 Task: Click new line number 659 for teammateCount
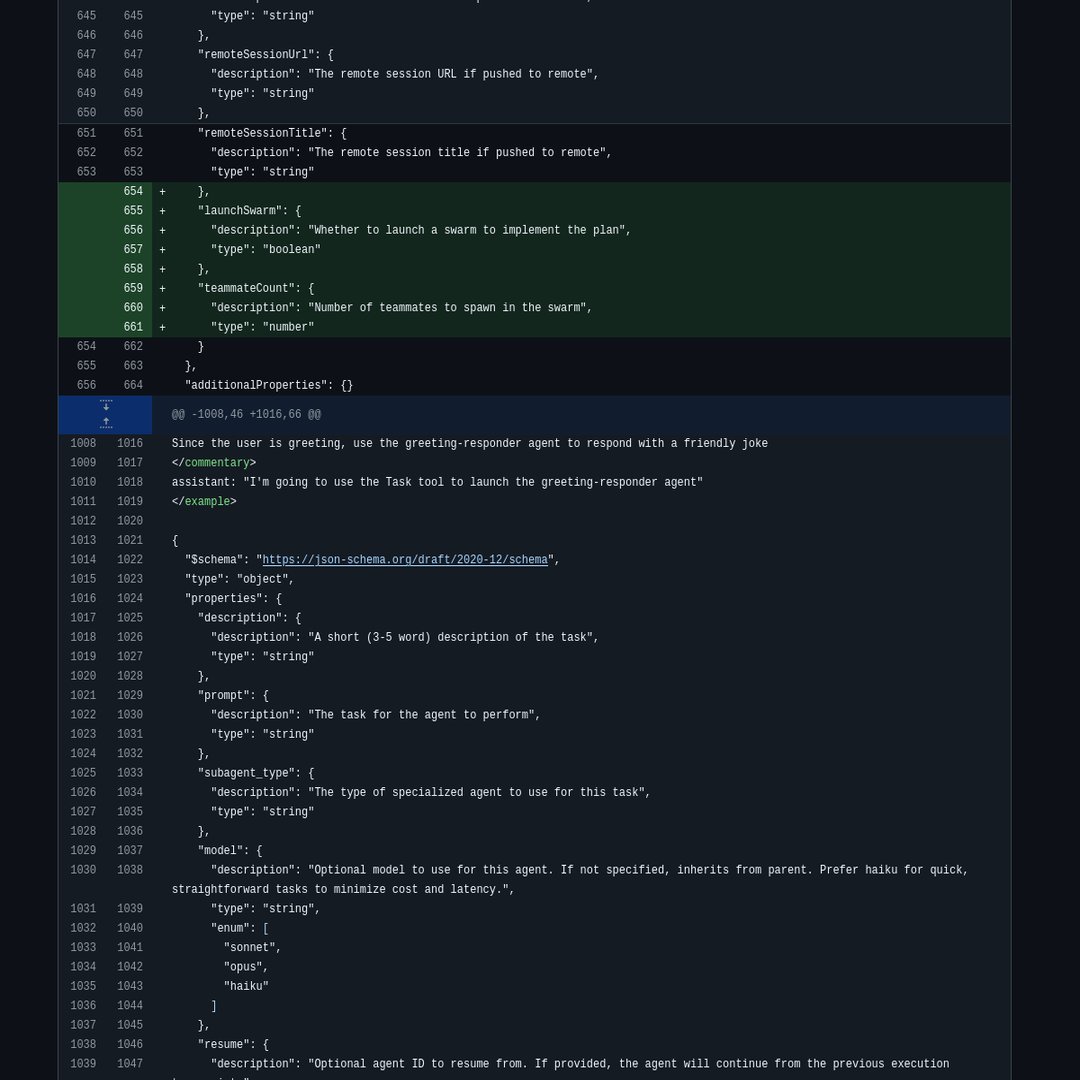pos(133,289)
